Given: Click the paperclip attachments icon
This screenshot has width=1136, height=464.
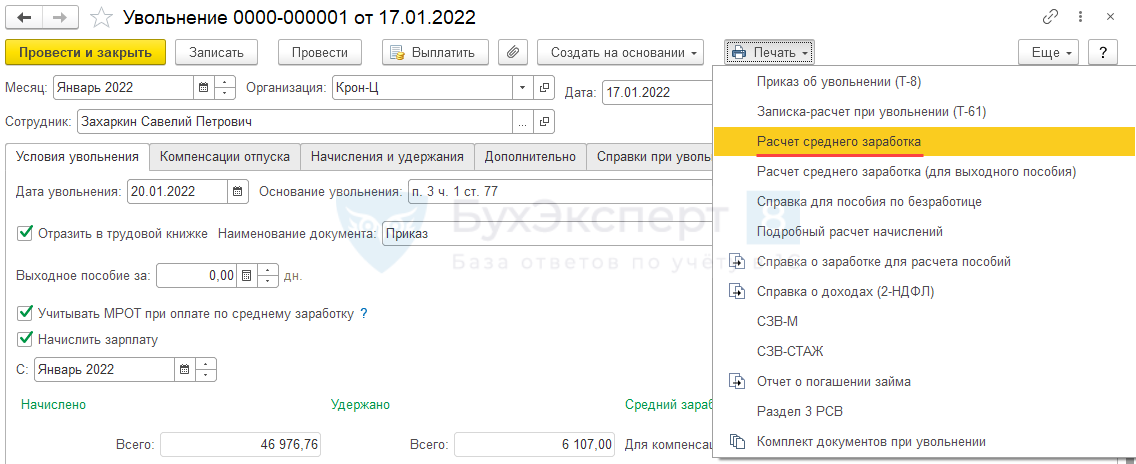Looking at the screenshot, I should tap(512, 53).
